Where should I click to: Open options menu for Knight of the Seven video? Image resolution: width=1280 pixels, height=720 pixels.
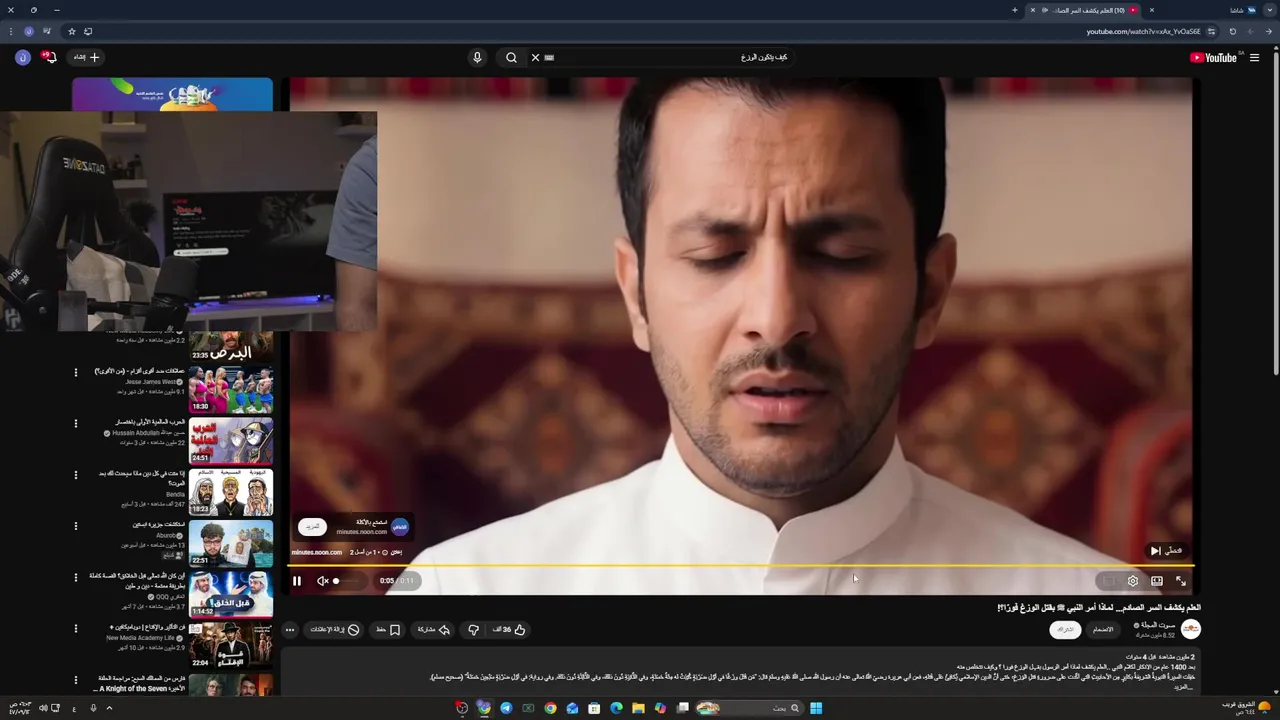click(75, 679)
